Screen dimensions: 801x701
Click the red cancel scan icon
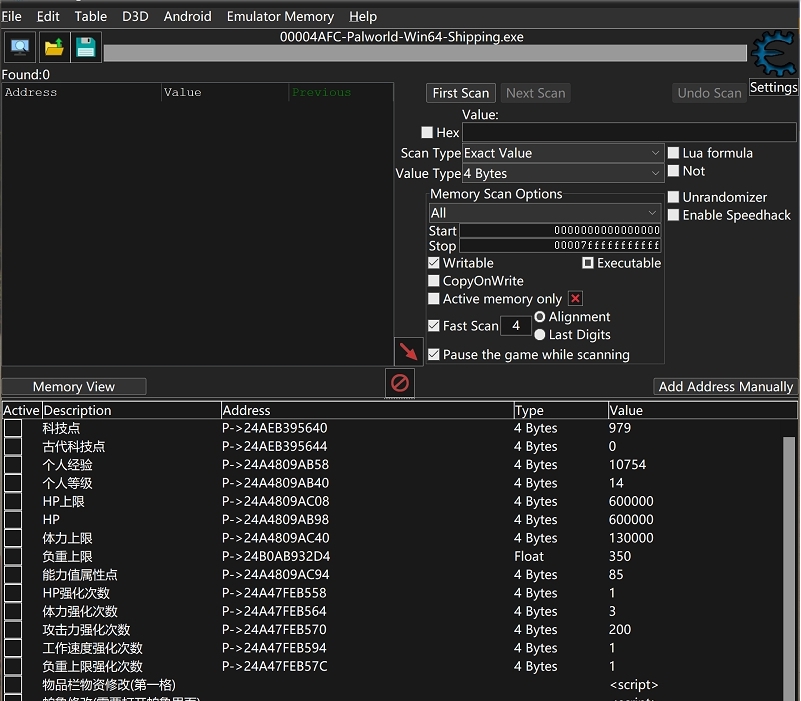(x=400, y=383)
